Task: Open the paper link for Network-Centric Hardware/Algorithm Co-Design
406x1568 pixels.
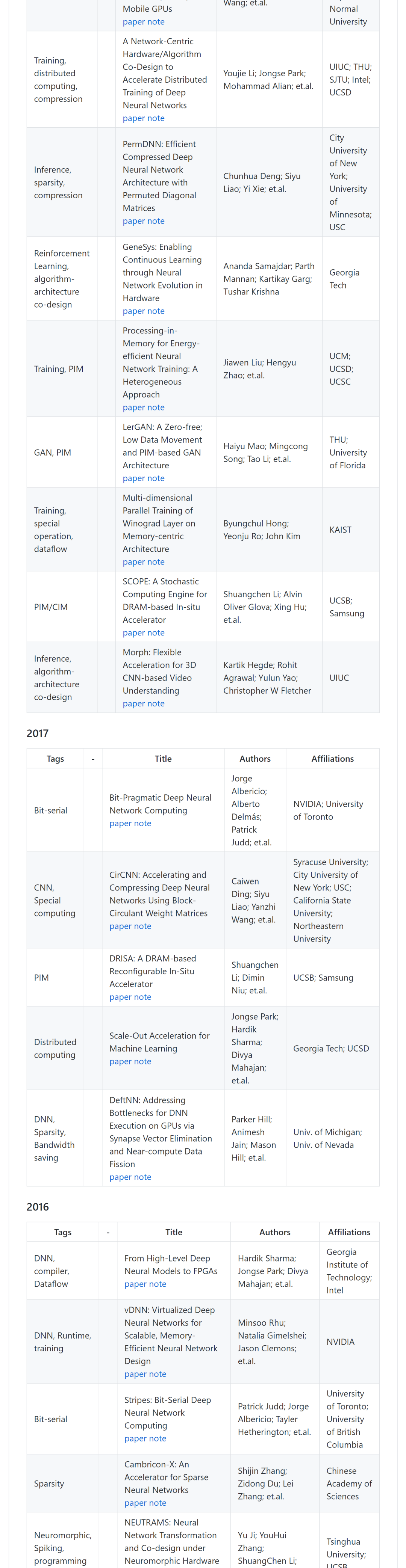Action: coord(133,118)
